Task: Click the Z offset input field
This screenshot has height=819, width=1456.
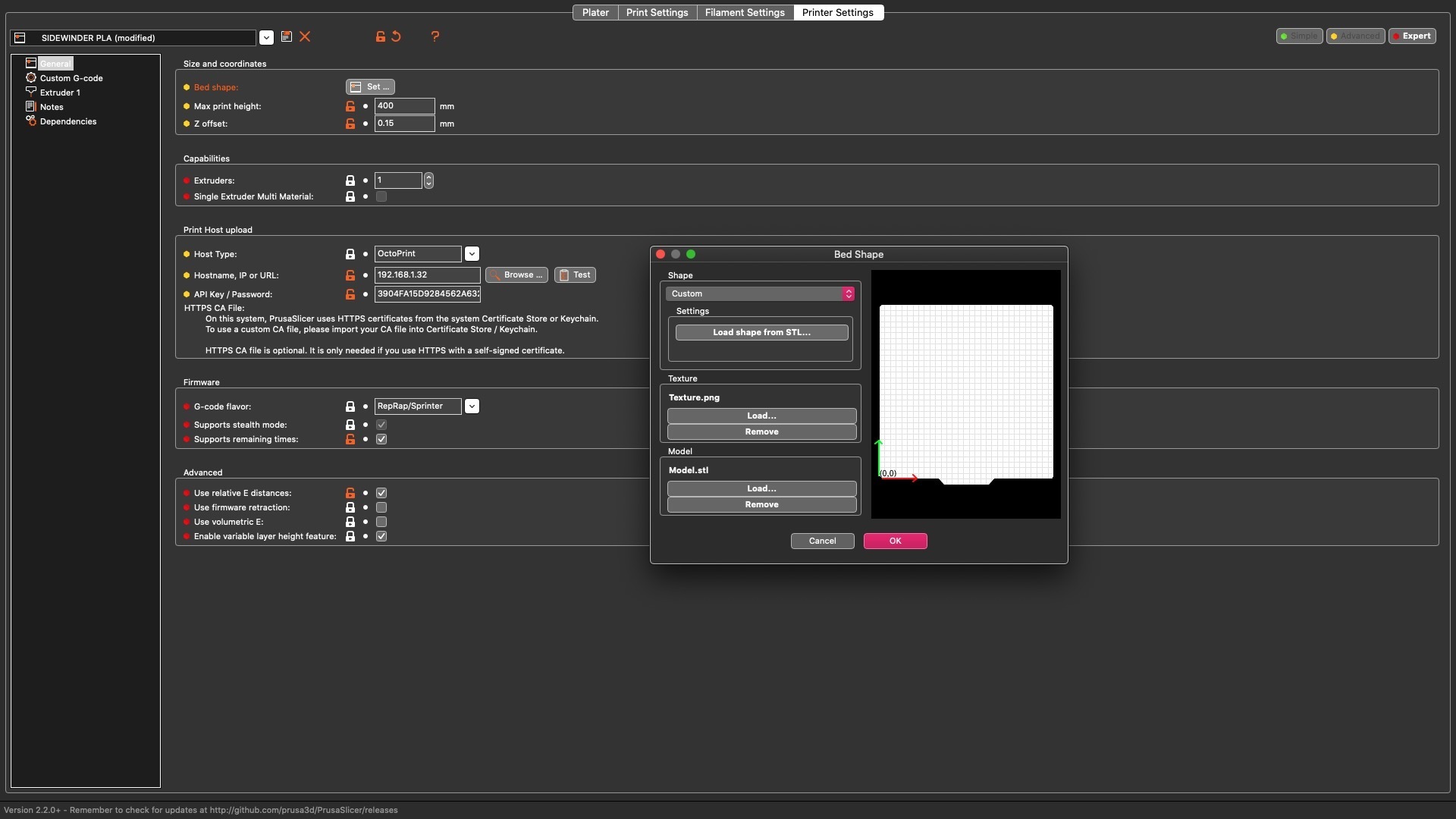Action: 404,124
